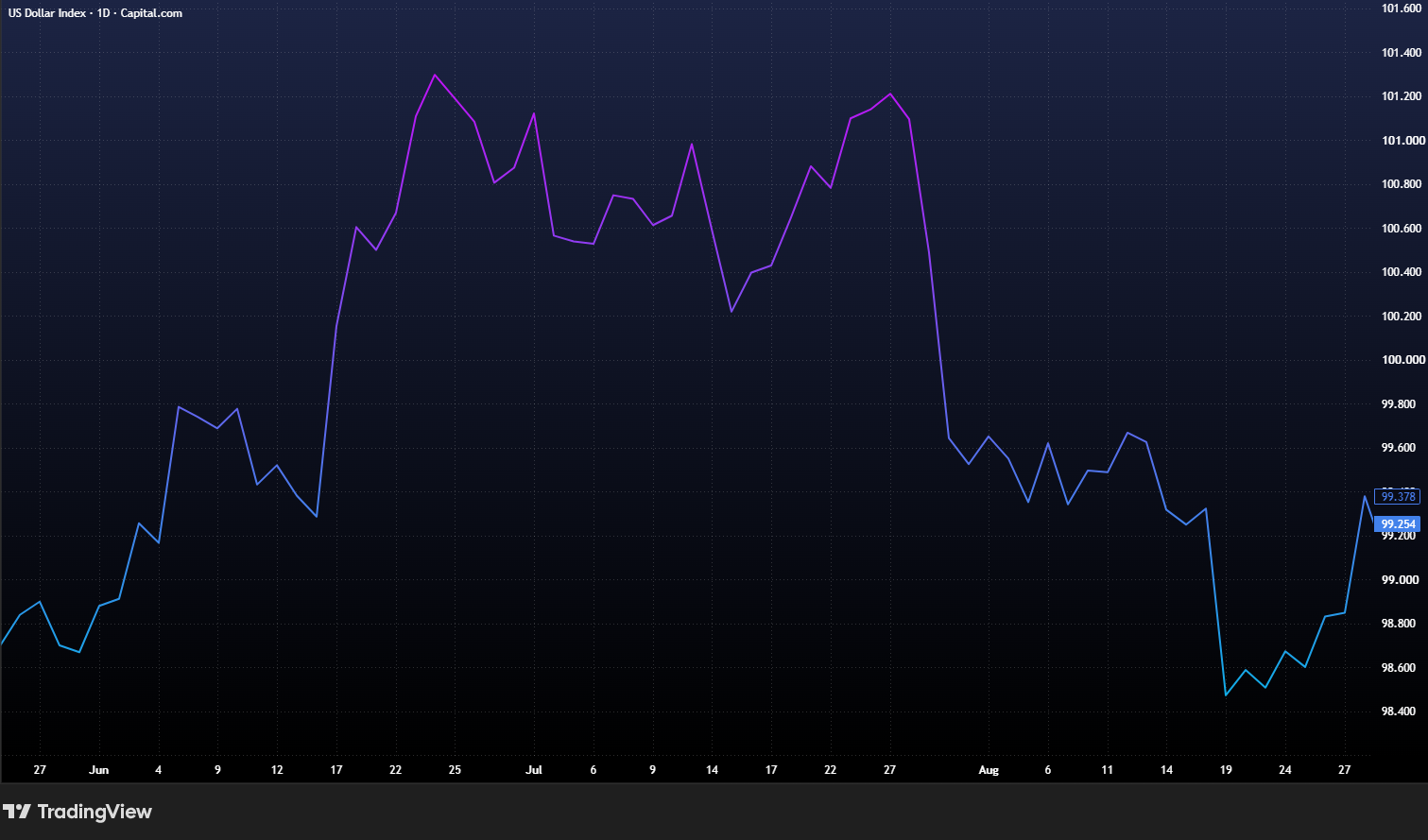
Task: Click the 99.600 price scale label
Action: click(x=1399, y=448)
